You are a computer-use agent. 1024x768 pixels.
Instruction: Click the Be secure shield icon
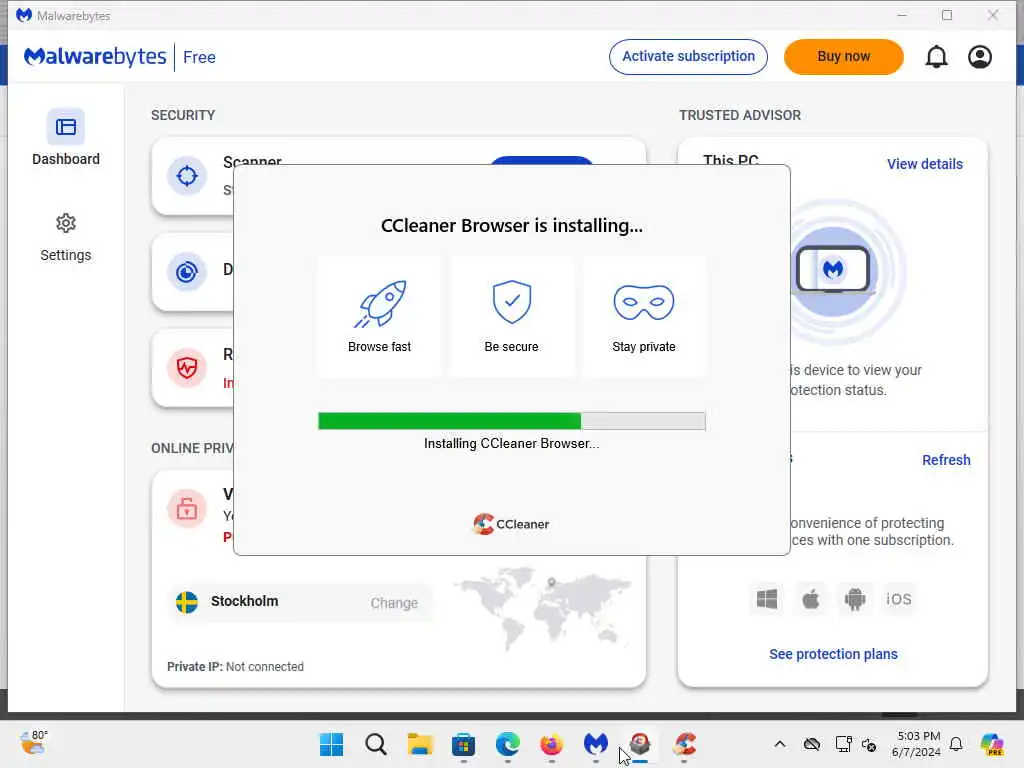coord(512,302)
